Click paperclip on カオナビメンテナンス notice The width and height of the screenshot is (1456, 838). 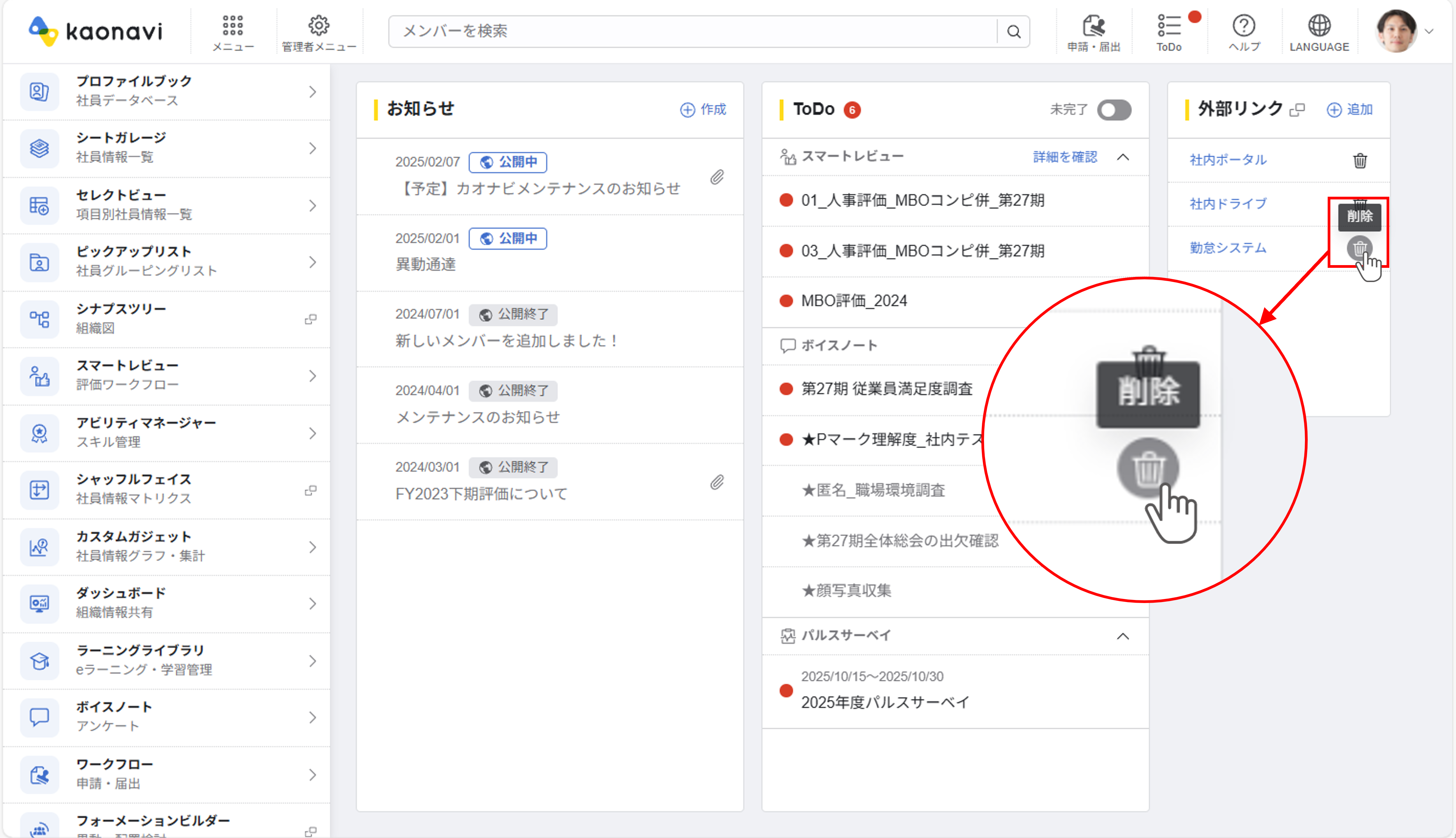[x=716, y=177]
